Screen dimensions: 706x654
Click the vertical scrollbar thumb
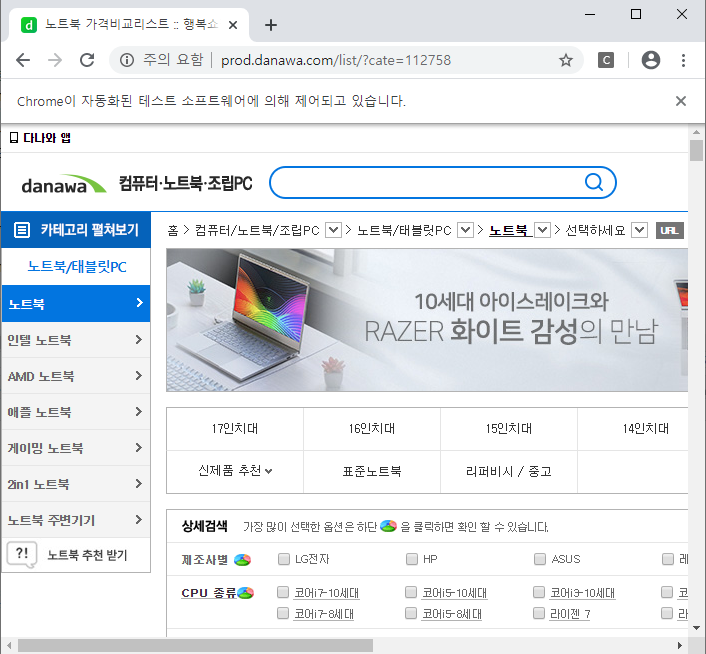pyautogui.click(x=696, y=150)
